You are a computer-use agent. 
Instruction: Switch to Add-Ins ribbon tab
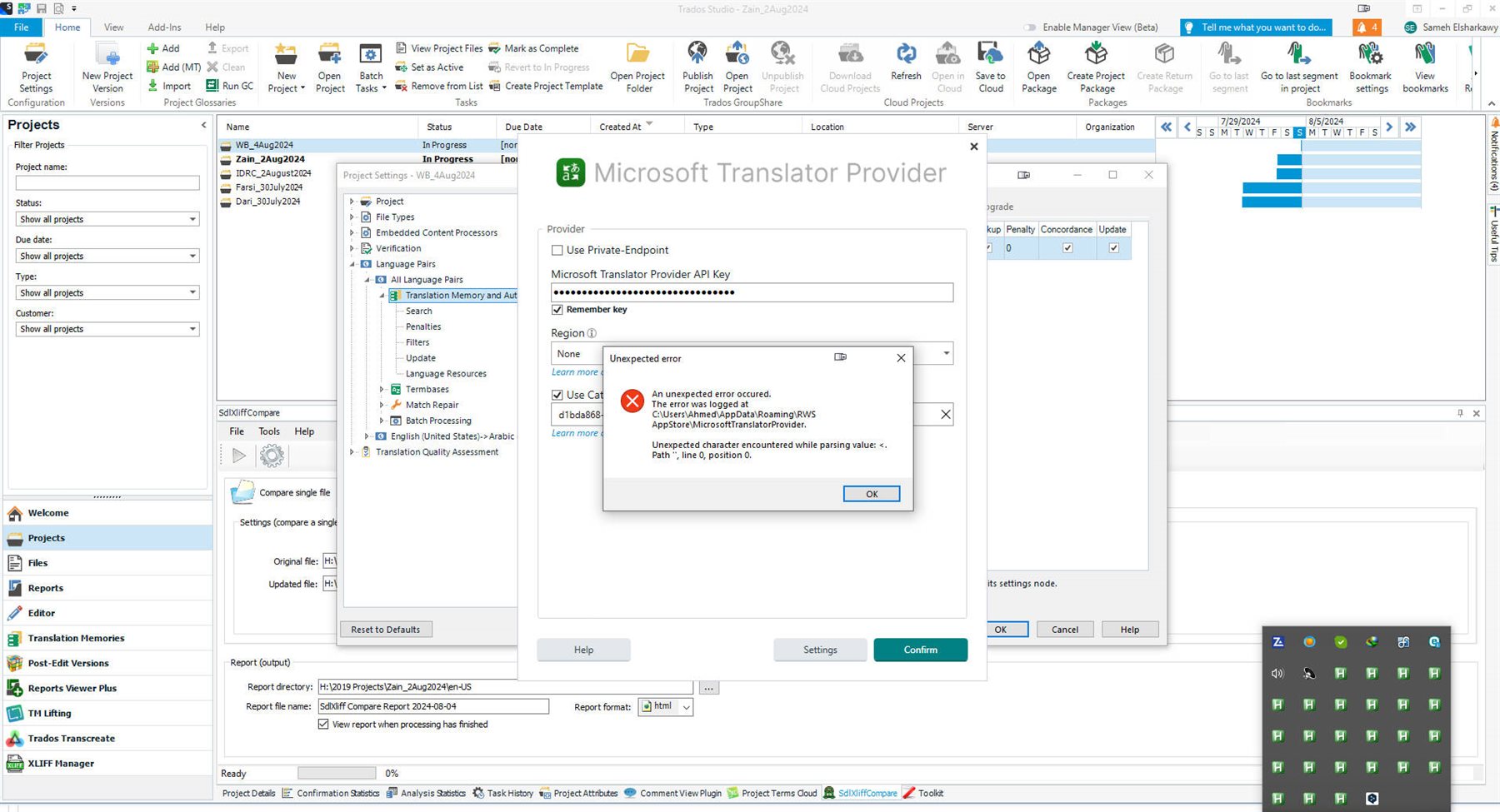tap(164, 27)
